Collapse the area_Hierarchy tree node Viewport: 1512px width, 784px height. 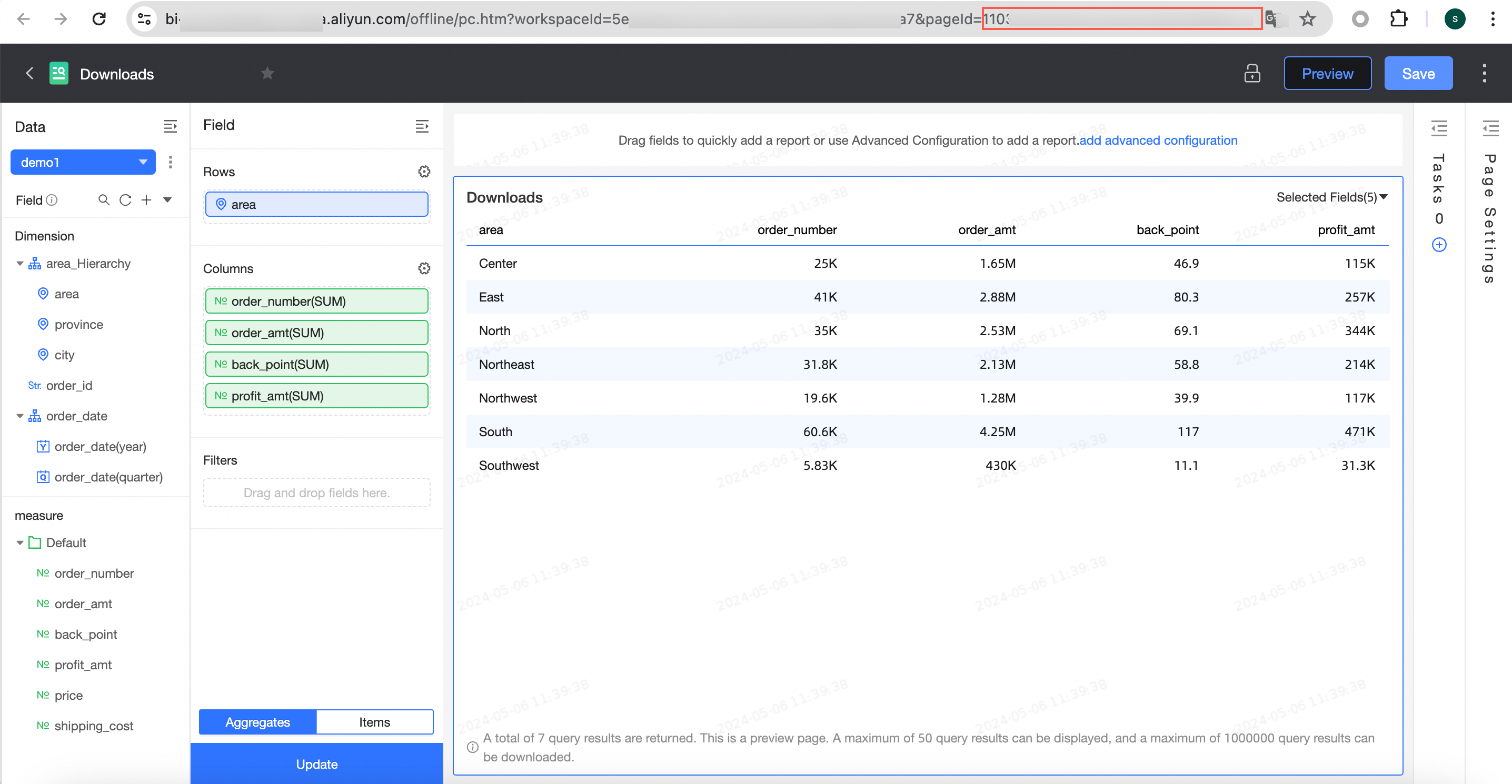[x=20, y=264]
